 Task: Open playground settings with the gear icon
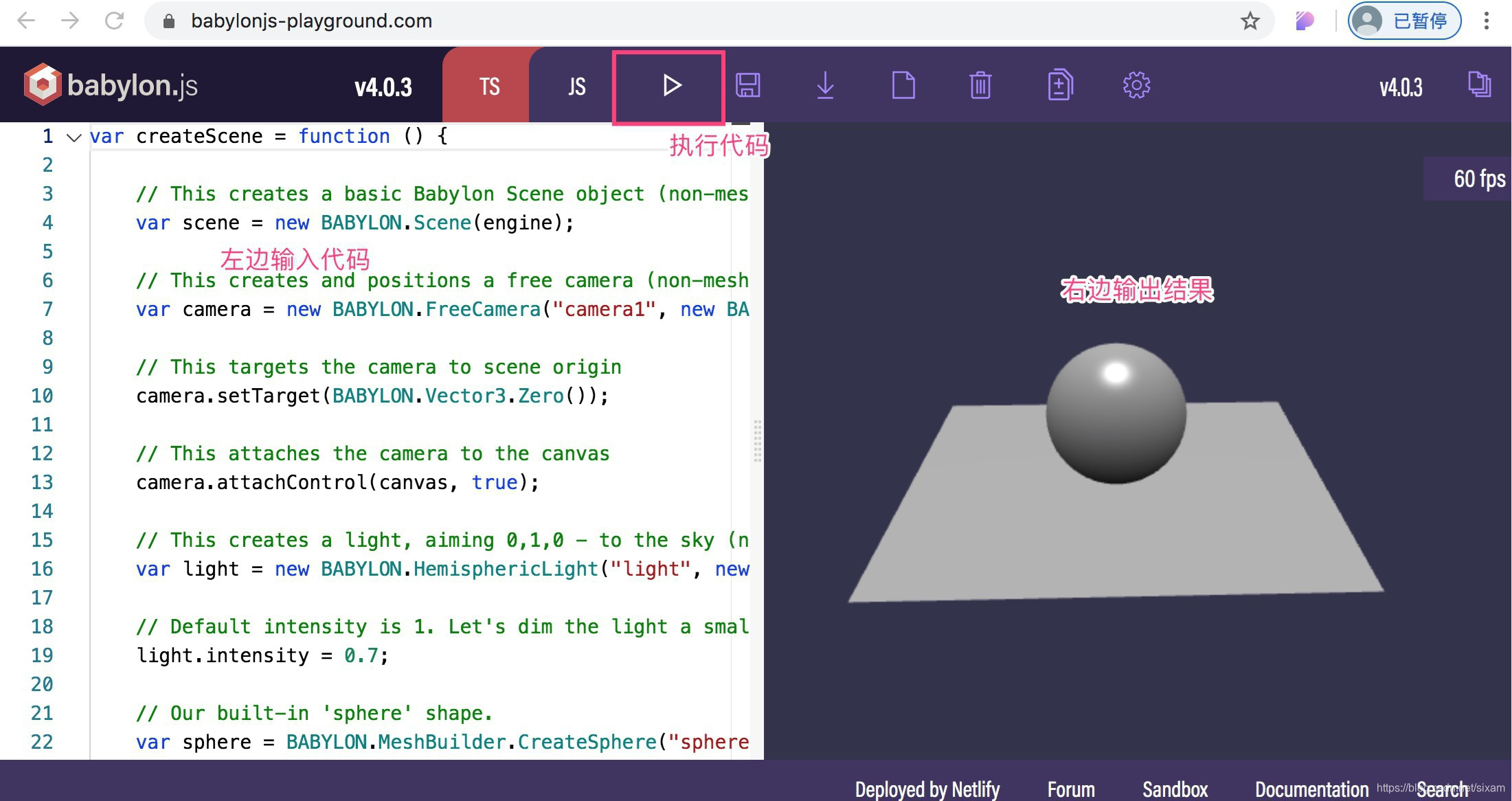point(1136,86)
